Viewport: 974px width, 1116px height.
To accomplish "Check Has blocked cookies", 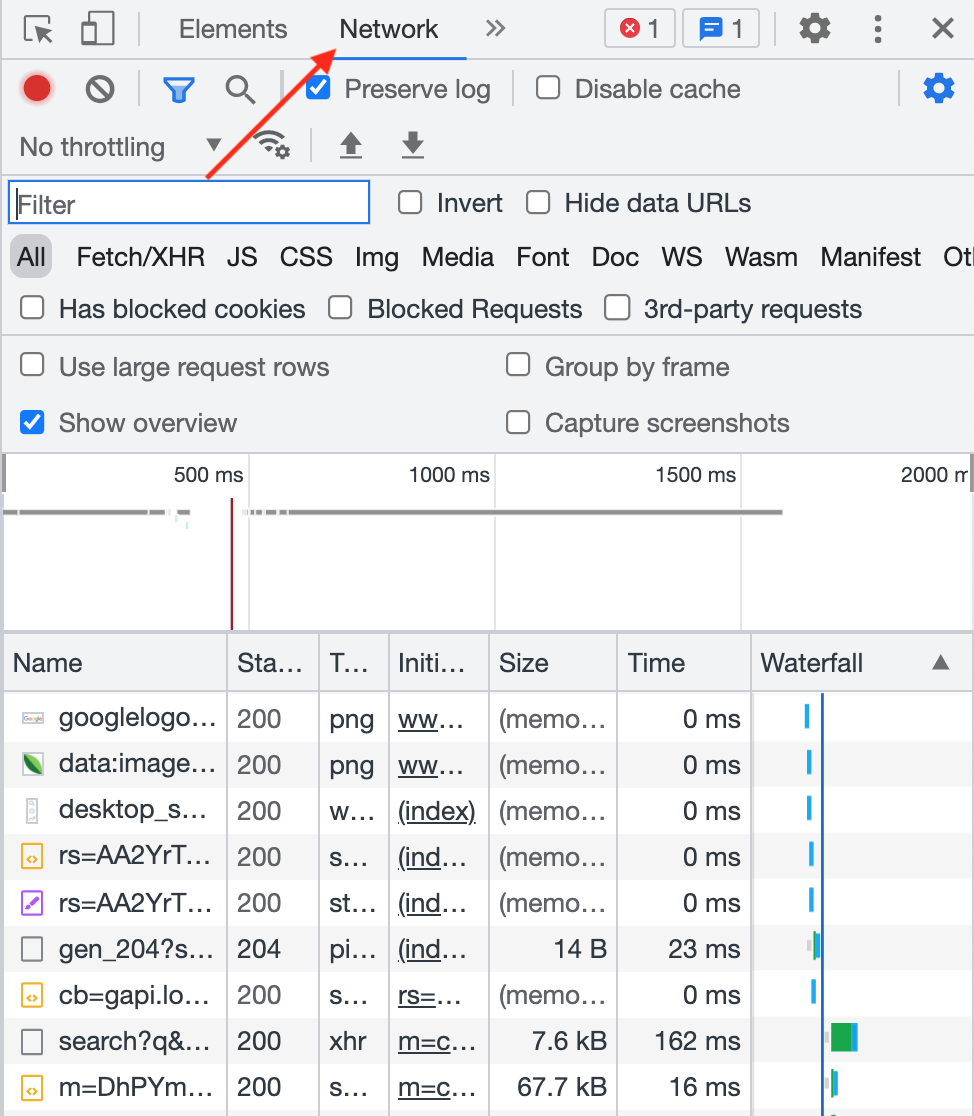I will [32, 308].
